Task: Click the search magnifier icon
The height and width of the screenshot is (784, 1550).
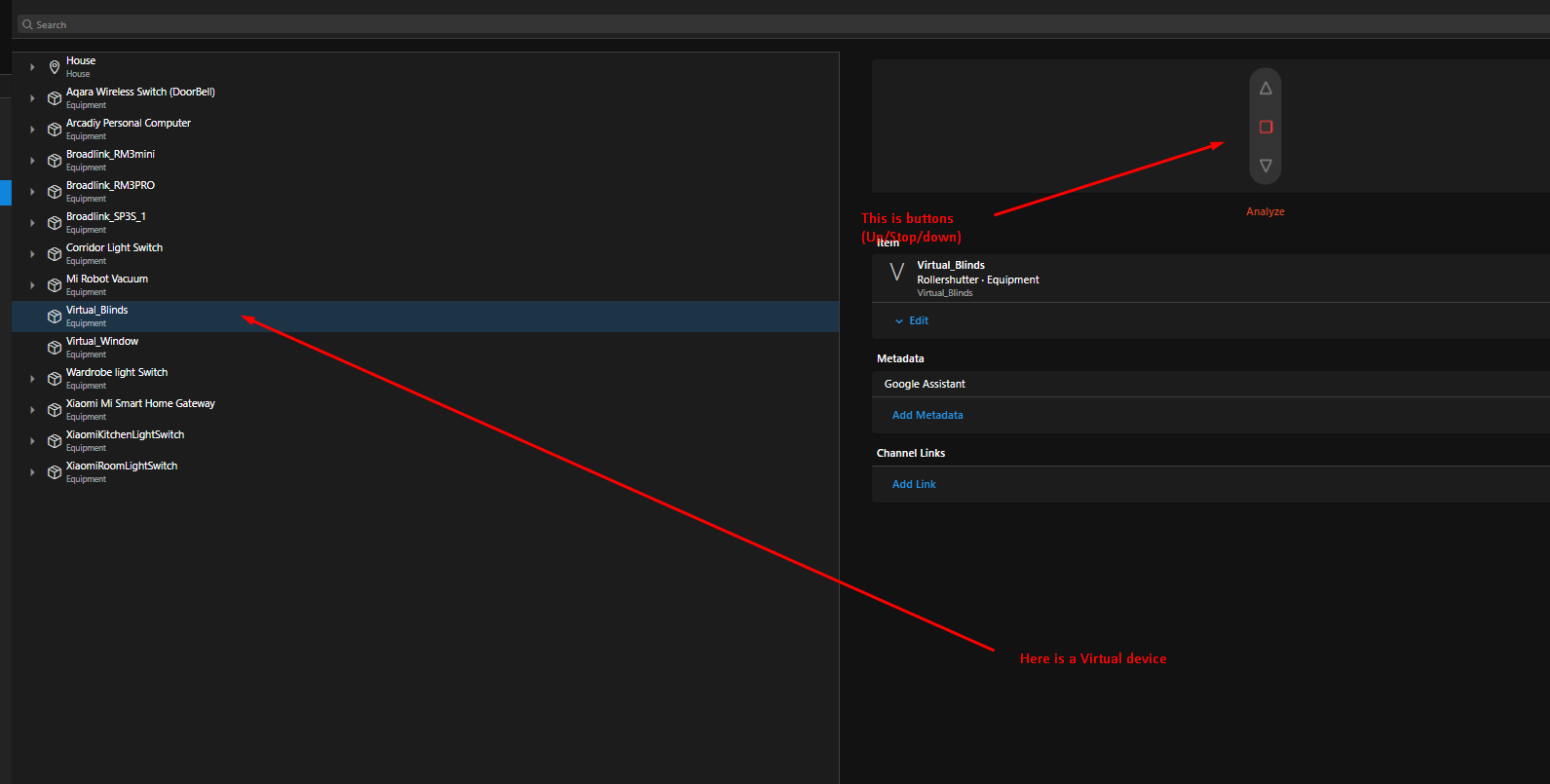Action: tap(27, 25)
